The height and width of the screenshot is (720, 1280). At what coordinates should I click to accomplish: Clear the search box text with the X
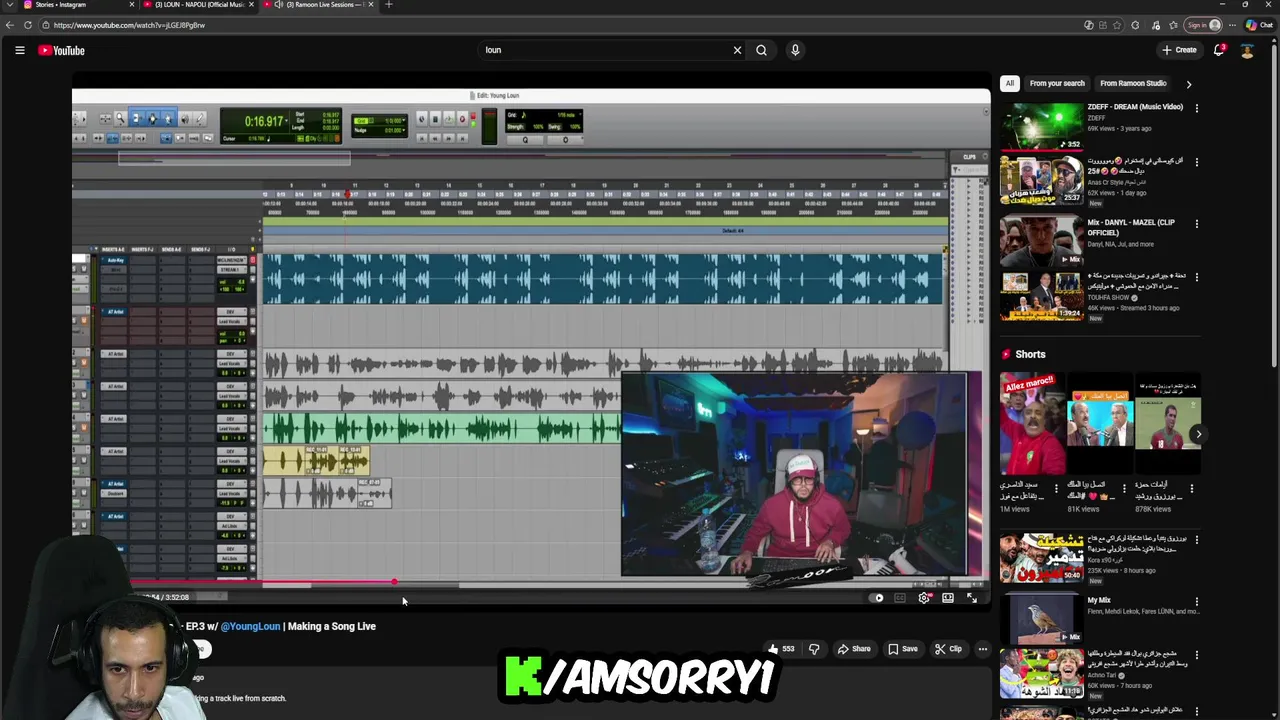pos(738,50)
